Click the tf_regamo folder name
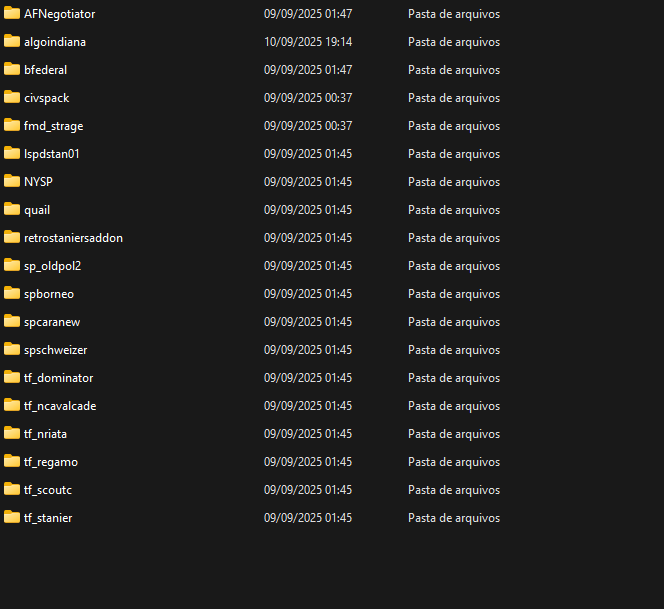Image resolution: width=664 pixels, height=609 pixels. (x=50, y=462)
